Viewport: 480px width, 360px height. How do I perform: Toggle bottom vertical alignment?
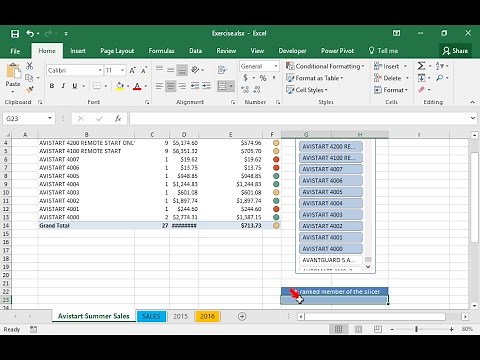(x=182, y=70)
